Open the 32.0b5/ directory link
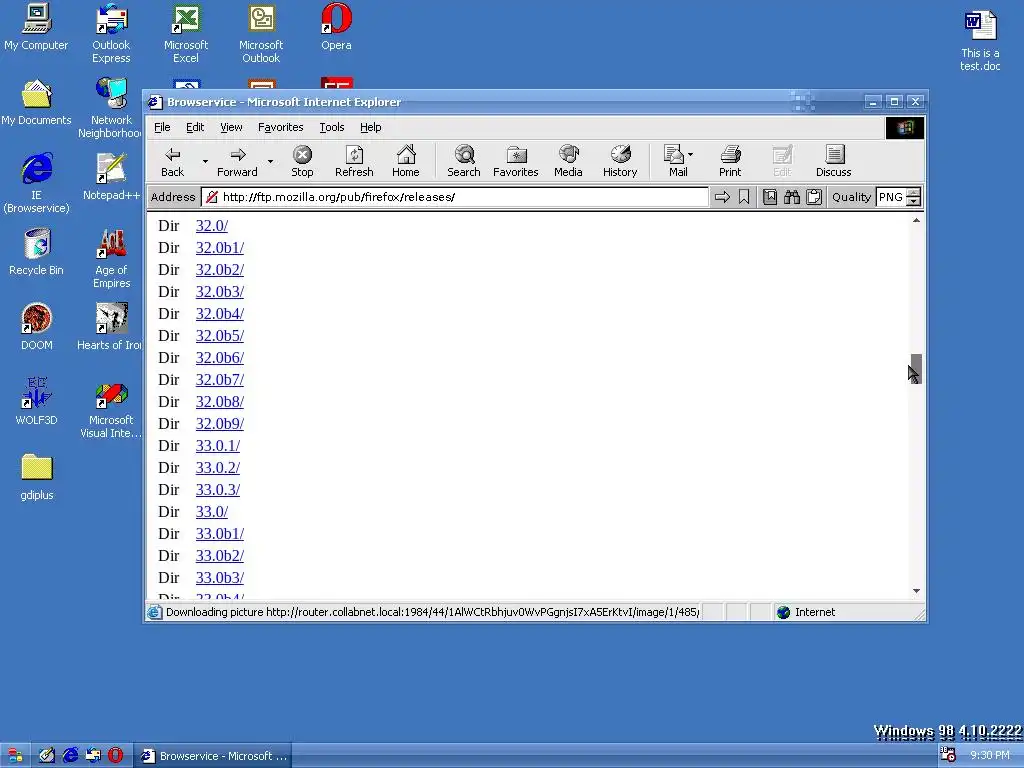Screen dimensions: 1024x768 [x=219, y=336]
